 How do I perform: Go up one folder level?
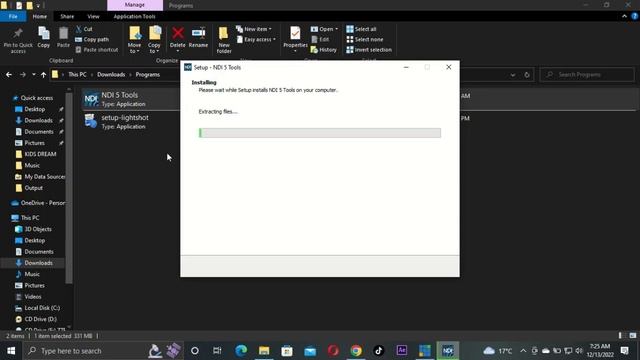point(43,75)
